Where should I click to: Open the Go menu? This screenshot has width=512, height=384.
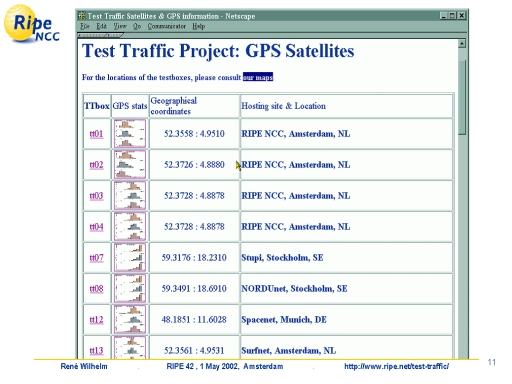(x=137, y=26)
